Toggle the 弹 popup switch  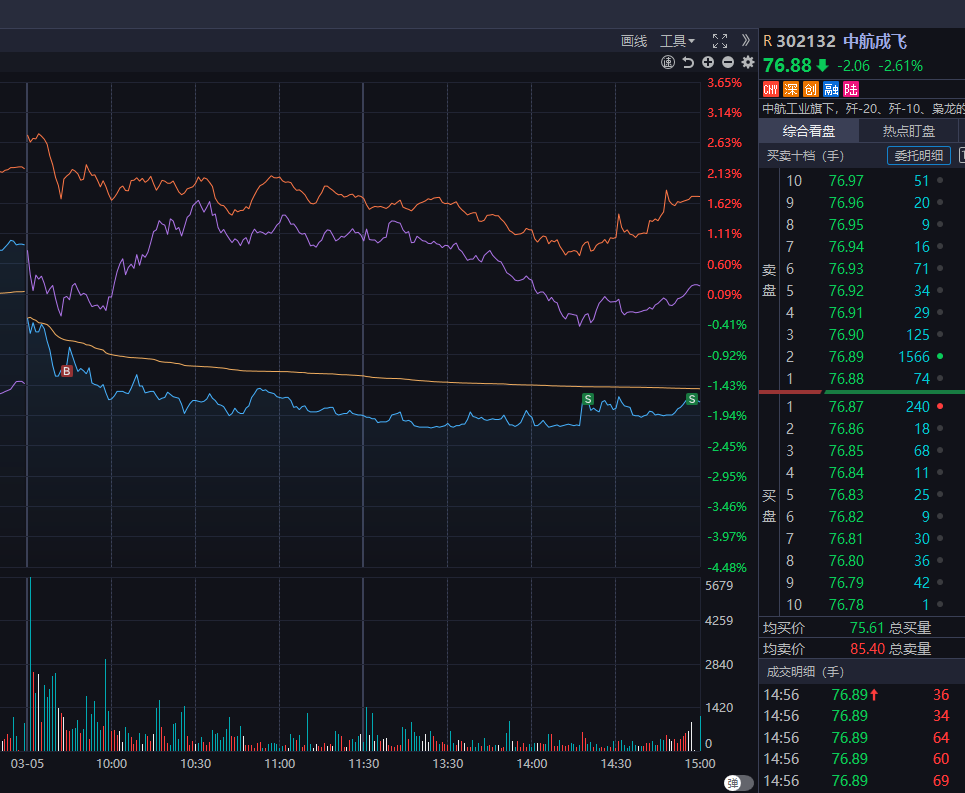point(738,783)
